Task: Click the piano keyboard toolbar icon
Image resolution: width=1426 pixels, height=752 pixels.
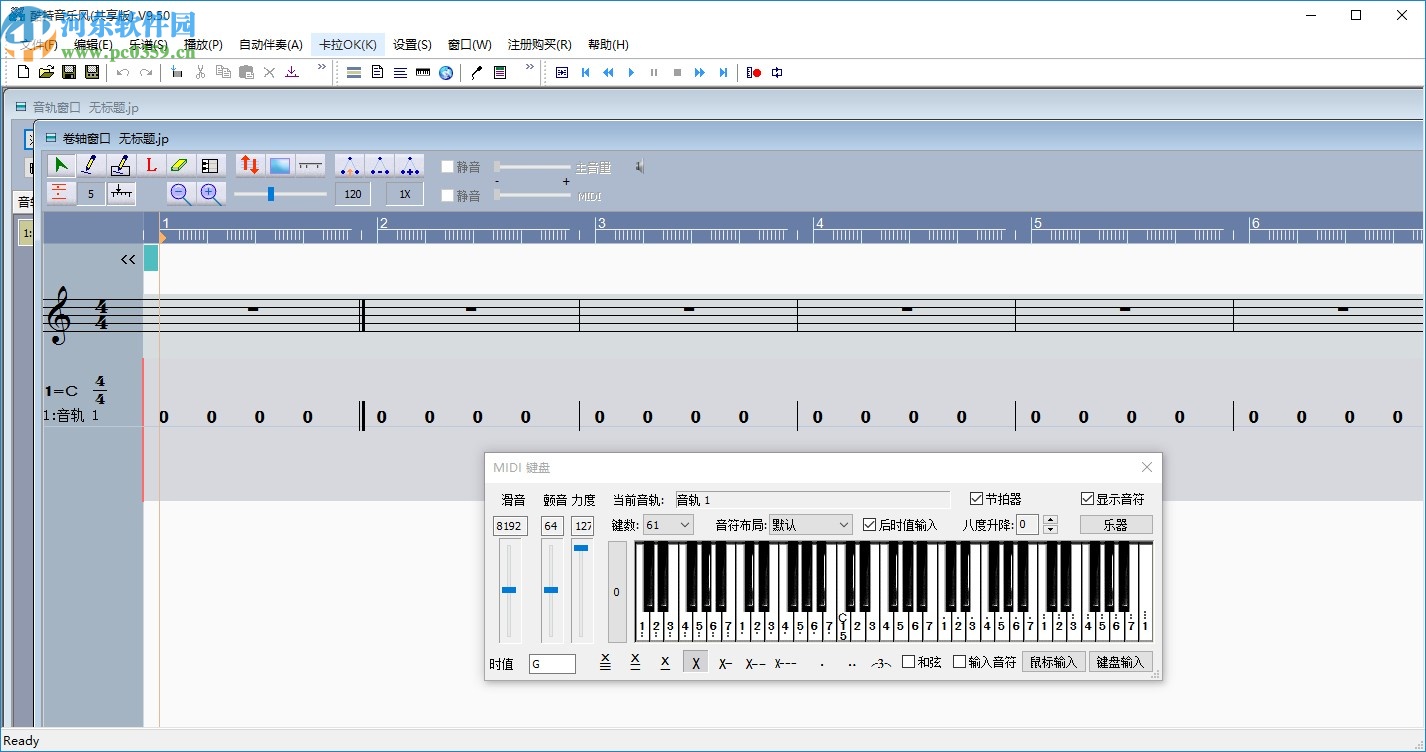Action: tap(423, 73)
